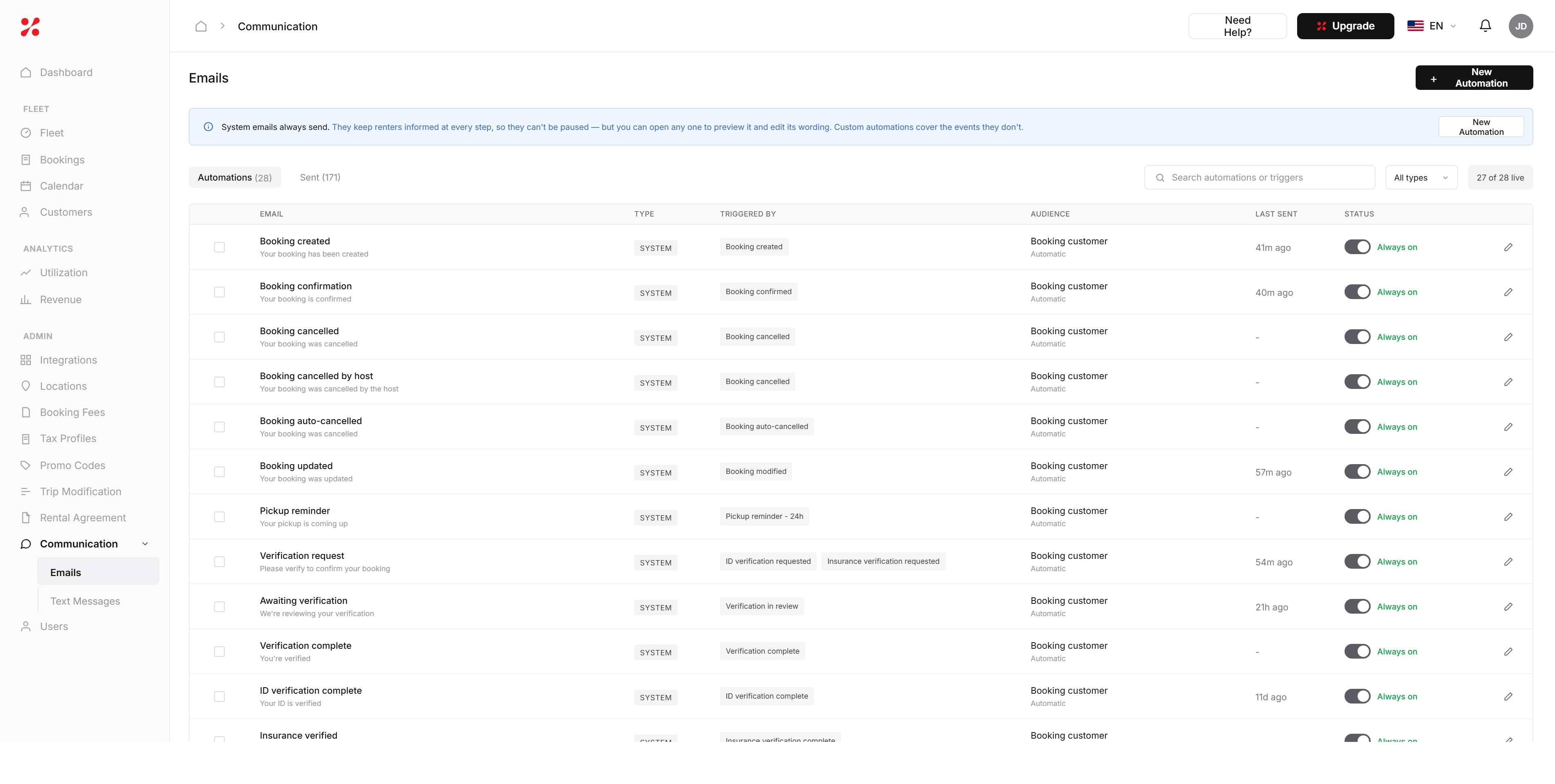Edit the Booking created email with pencil icon
Image resolution: width=1555 pixels, height=784 pixels.
pyautogui.click(x=1508, y=247)
